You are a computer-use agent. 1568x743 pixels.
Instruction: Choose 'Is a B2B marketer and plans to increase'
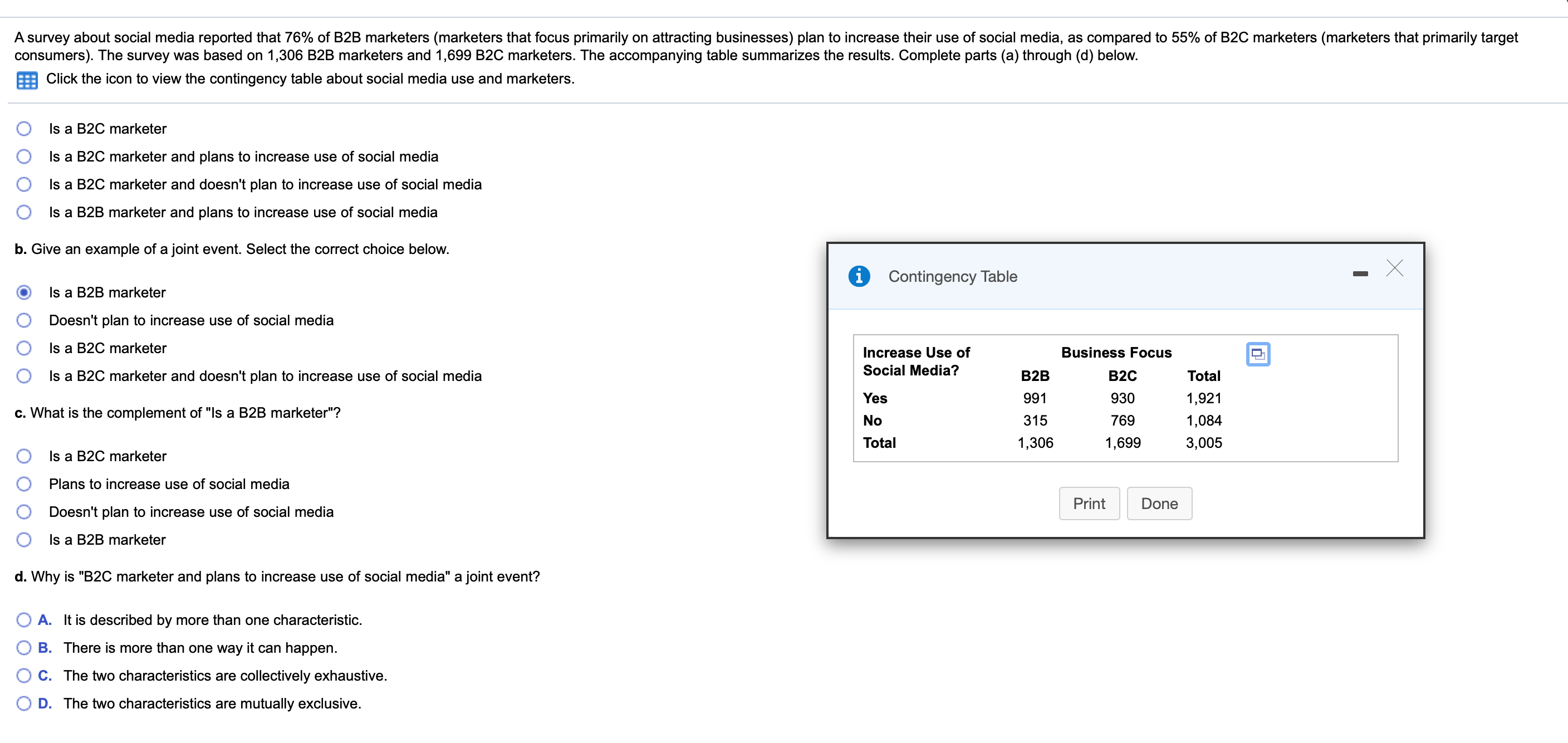[x=24, y=212]
